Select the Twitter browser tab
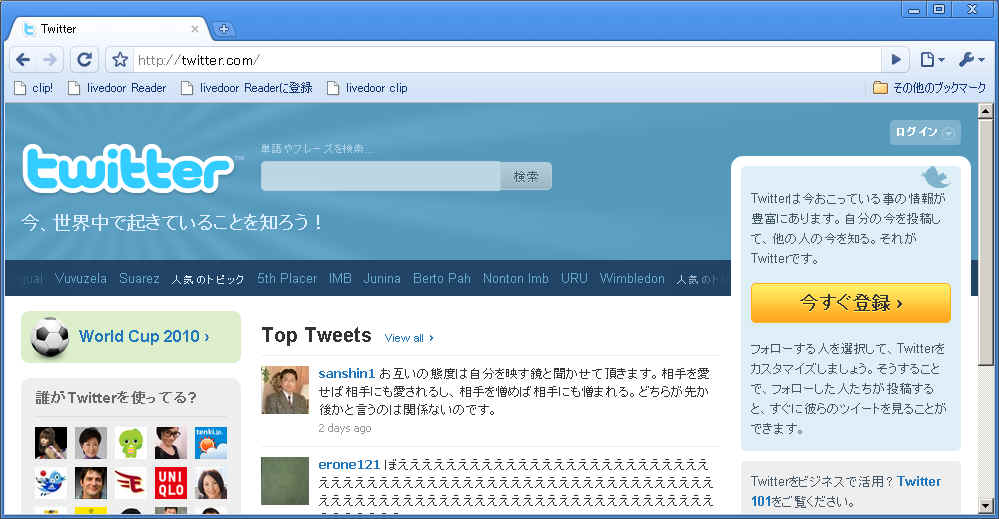 coord(108,29)
